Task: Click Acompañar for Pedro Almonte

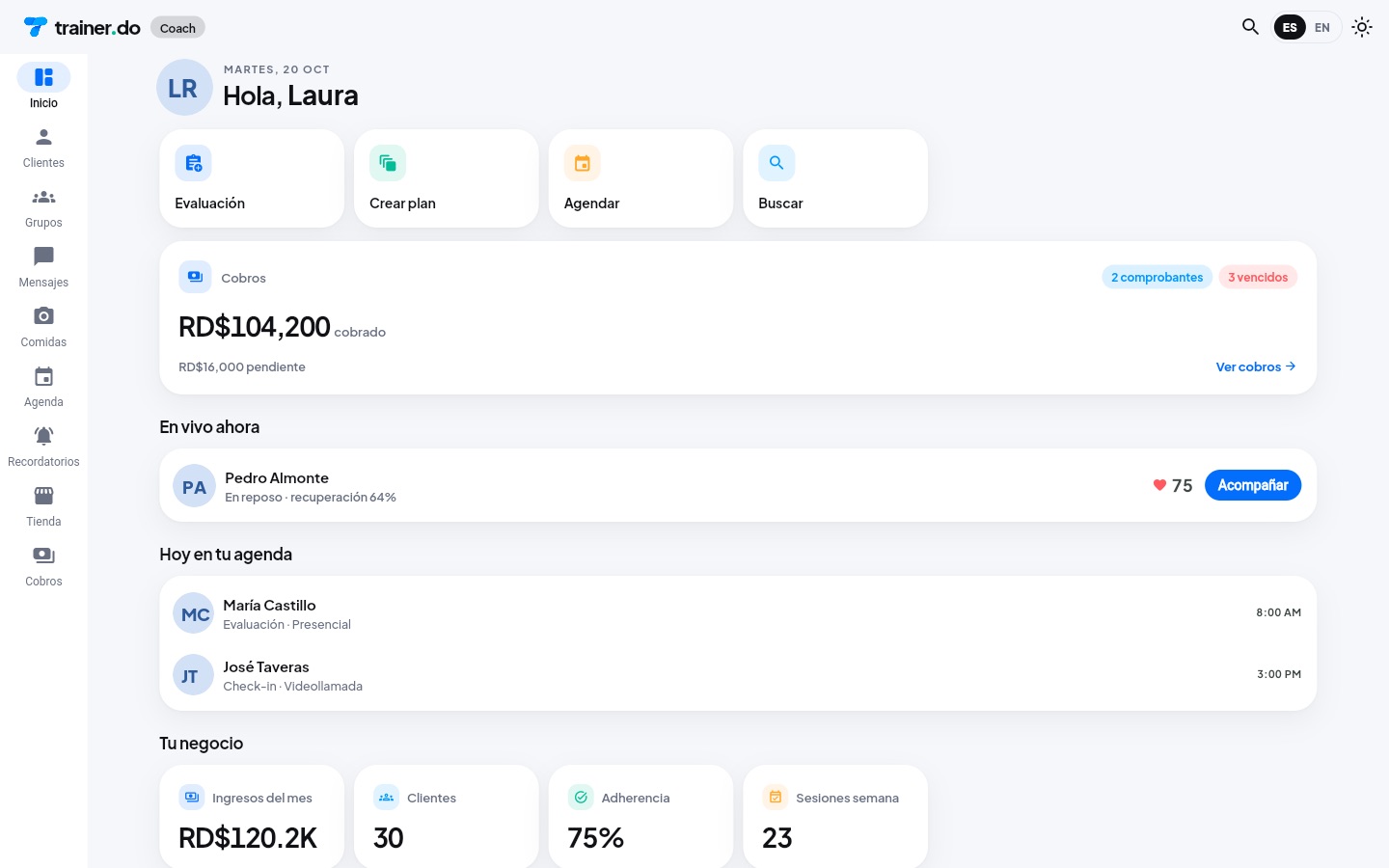Action: click(x=1253, y=485)
